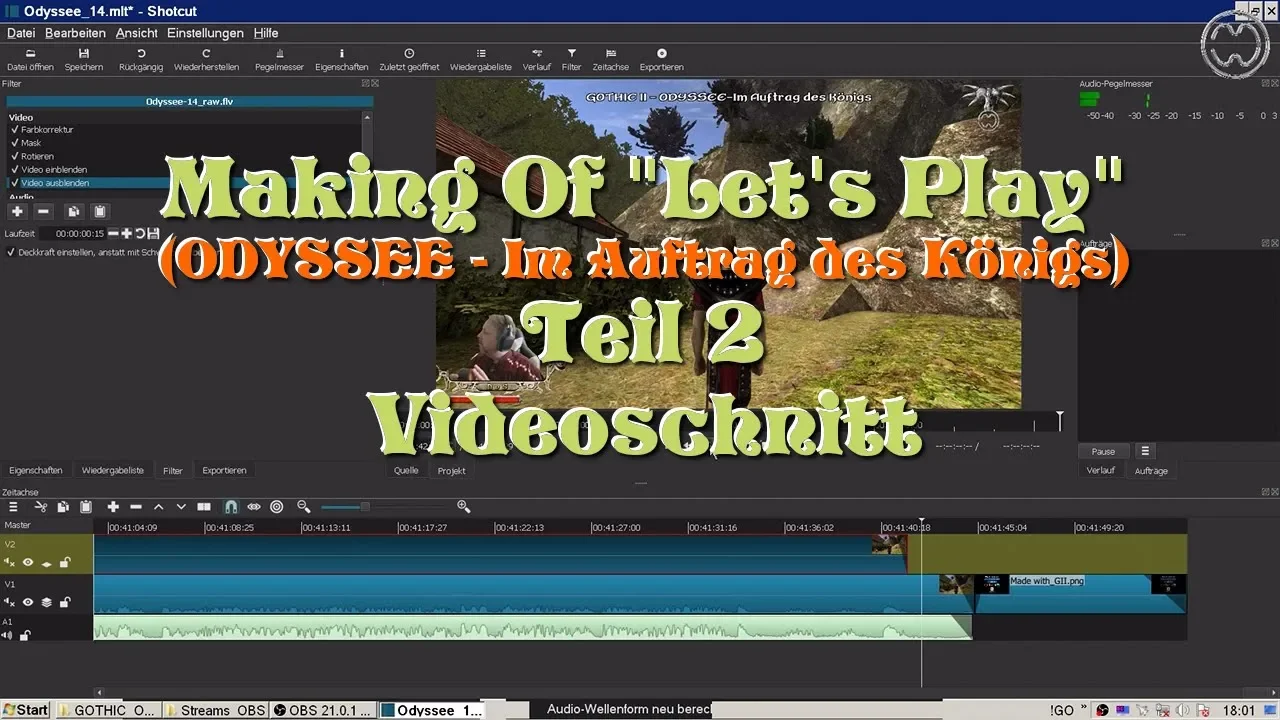Switch to Exportieren tab

pos(224,470)
